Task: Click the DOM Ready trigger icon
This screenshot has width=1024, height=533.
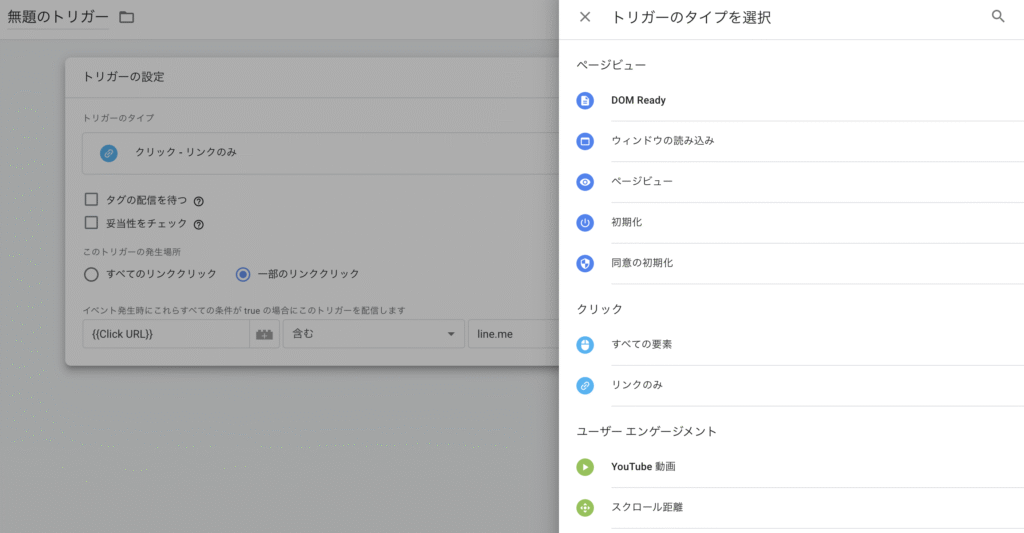Action: click(x=585, y=100)
